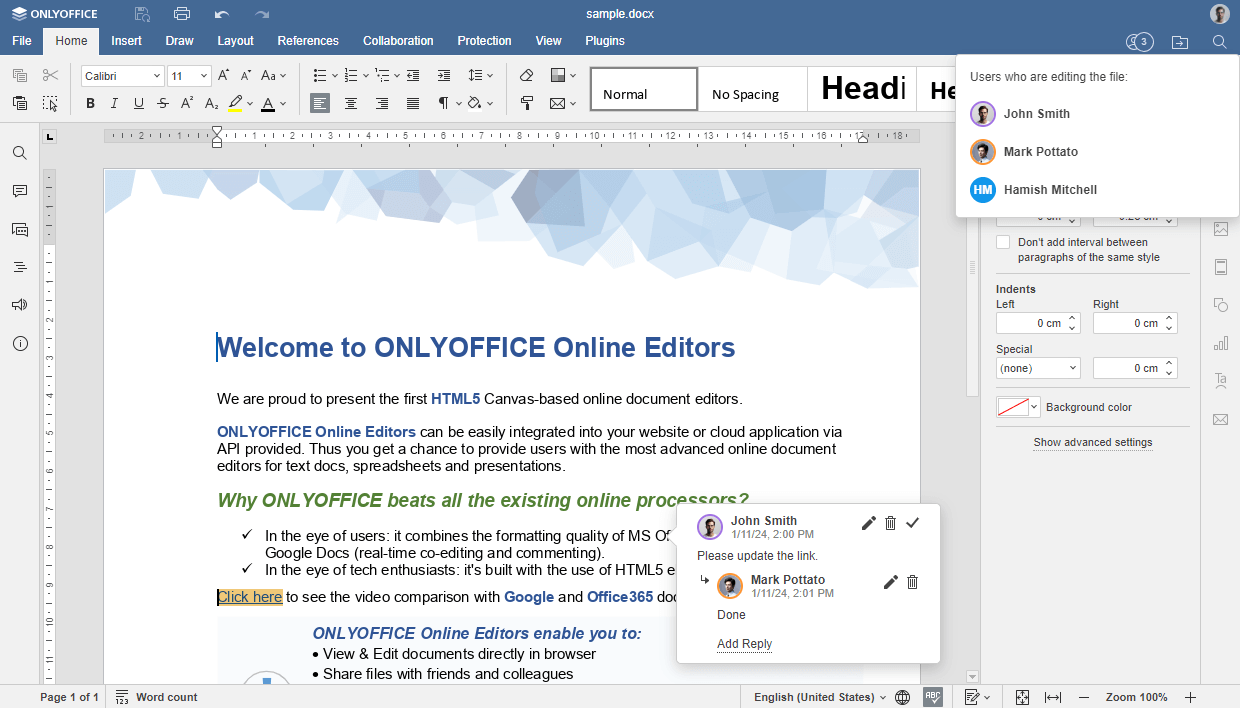Viewport: 1240px width, 708px height.
Task: Open the Comments panel in the left sidebar
Action: tap(20, 191)
